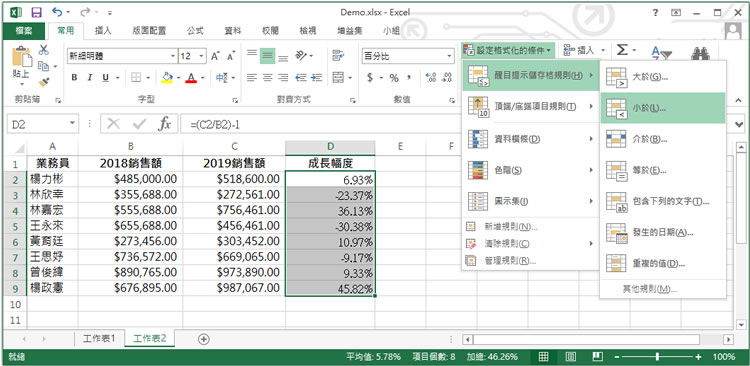The image size is (750, 366).
Task: Click the Increase Indent icon
Action: point(316,78)
